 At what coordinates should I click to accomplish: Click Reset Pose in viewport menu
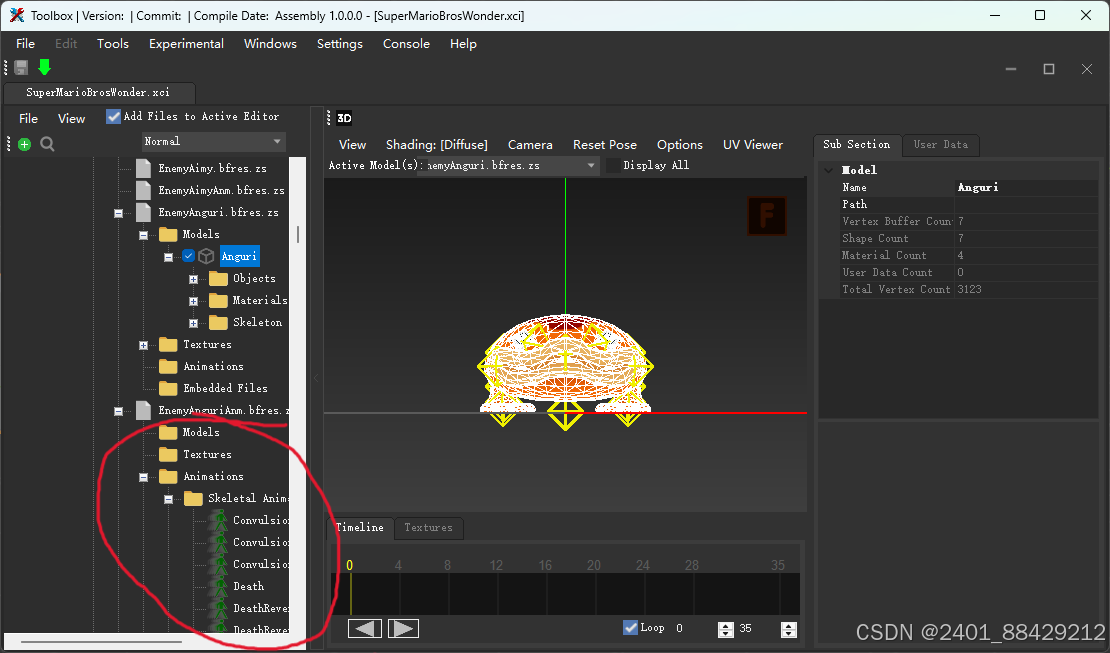605,144
